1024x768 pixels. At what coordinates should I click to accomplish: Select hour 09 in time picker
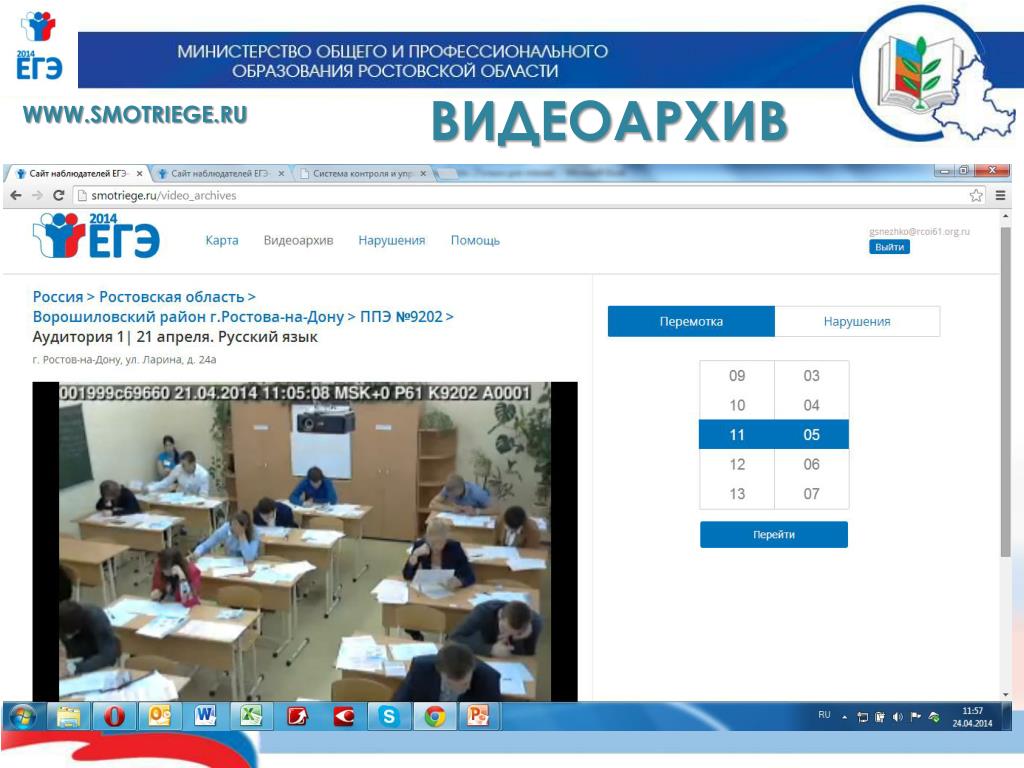tap(737, 376)
